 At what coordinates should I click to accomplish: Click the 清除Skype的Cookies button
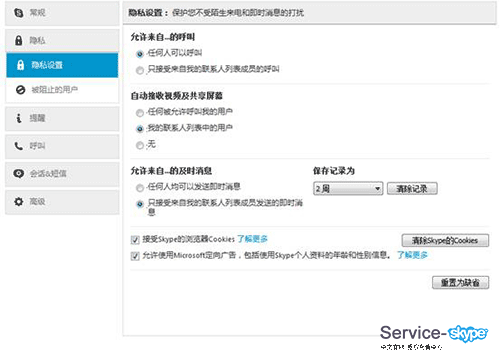pos(445,240)
